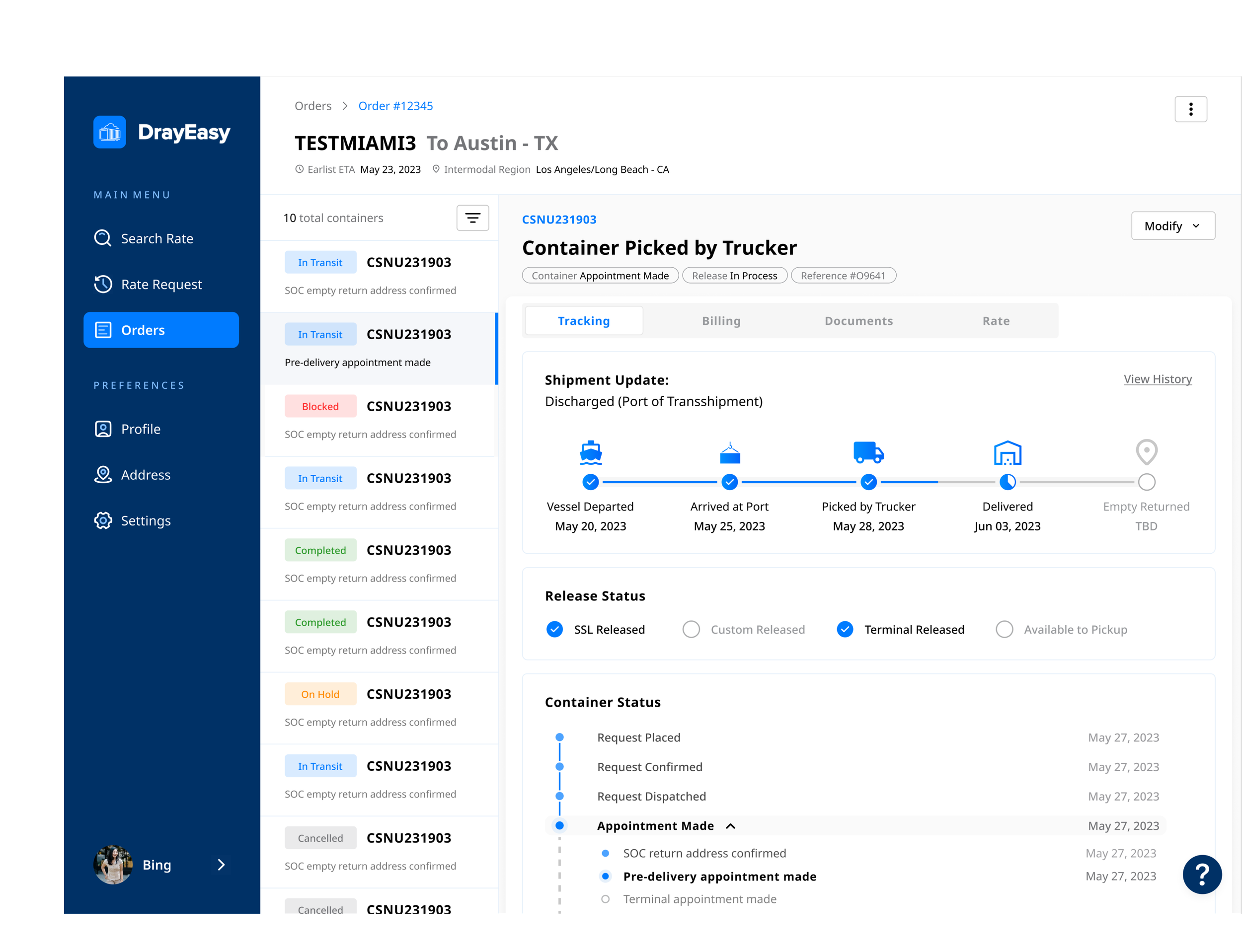
Task: Switch to the Documents tab
Action: pos(858,321)
